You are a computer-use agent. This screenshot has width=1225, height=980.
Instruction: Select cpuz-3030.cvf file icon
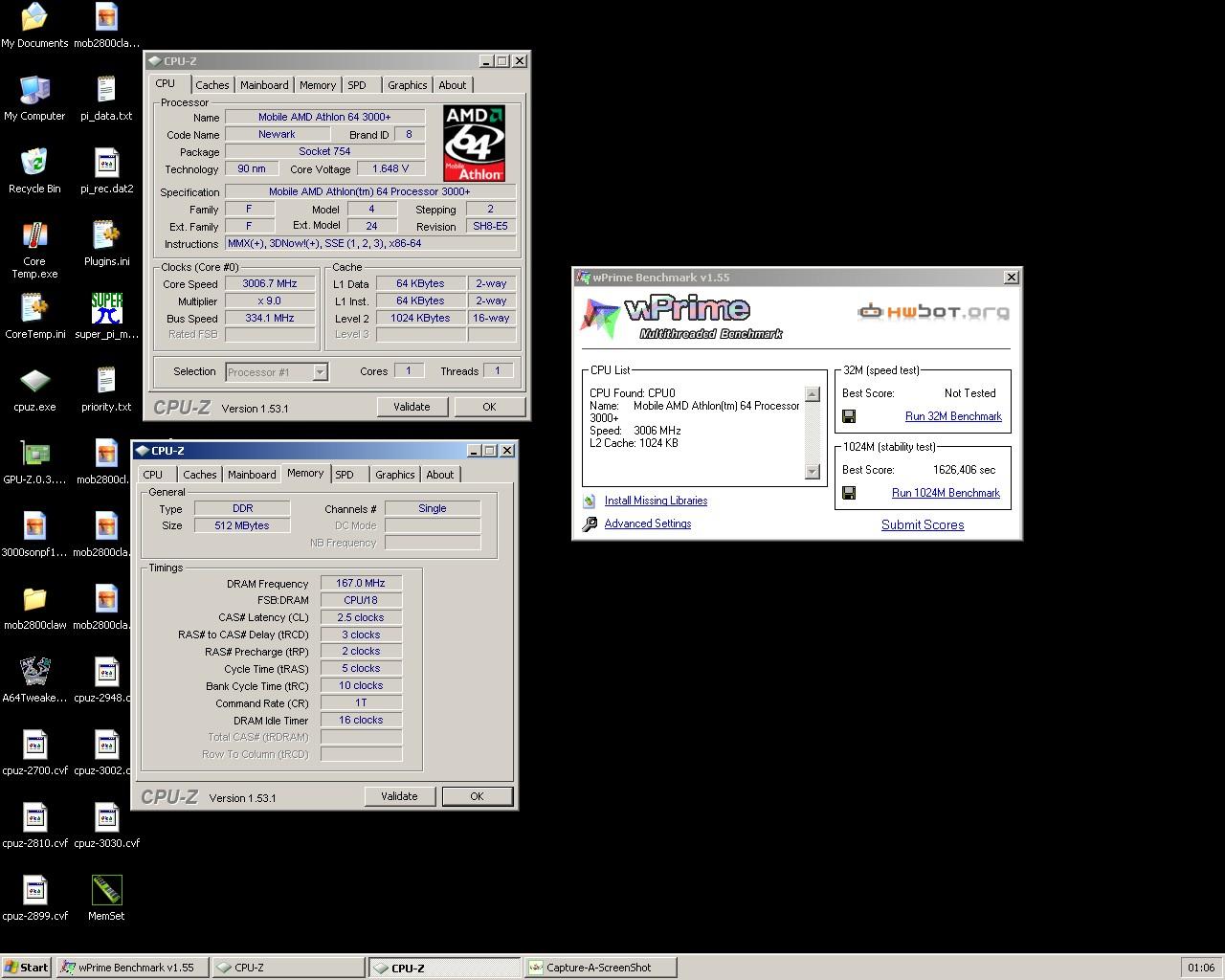106,817
